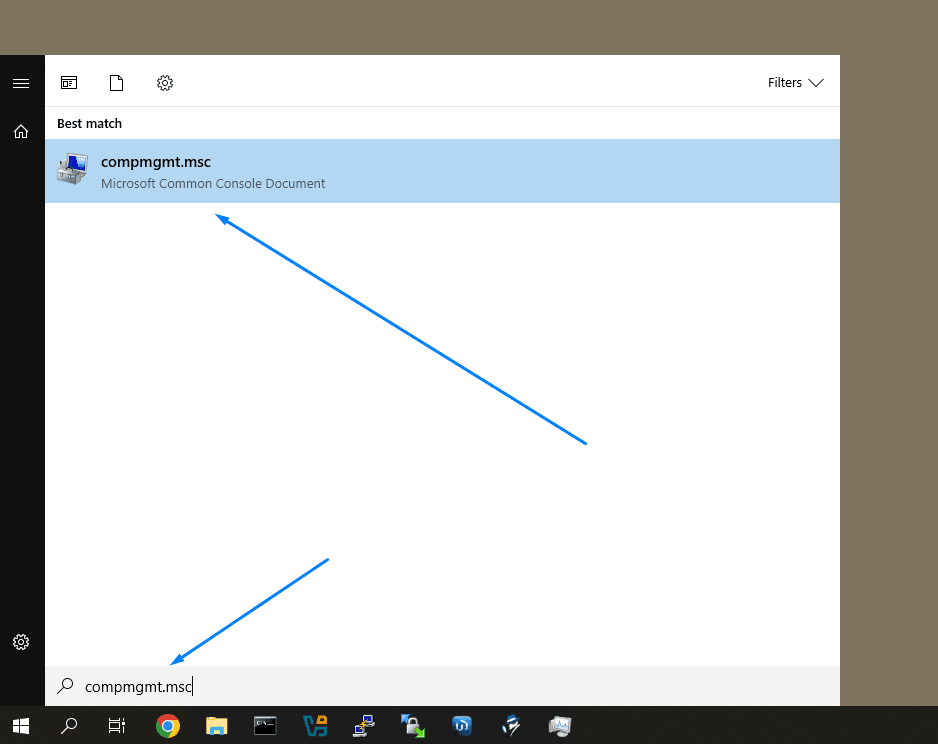938x744 pixels.
Task: Open the PuTTY taskbar icon
Action: (364, 725)
